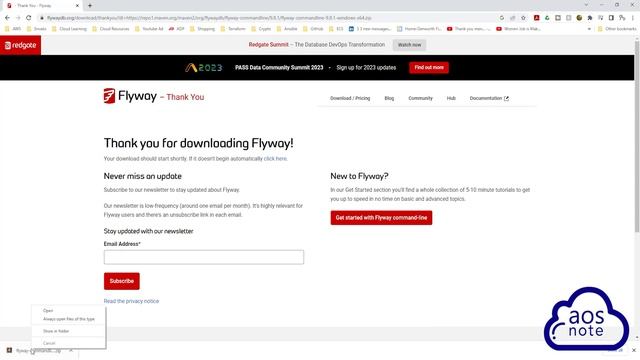Viewport: 640px width, 360px height.
Task: Open the ADP bookmark
Action: click(176, 29)
